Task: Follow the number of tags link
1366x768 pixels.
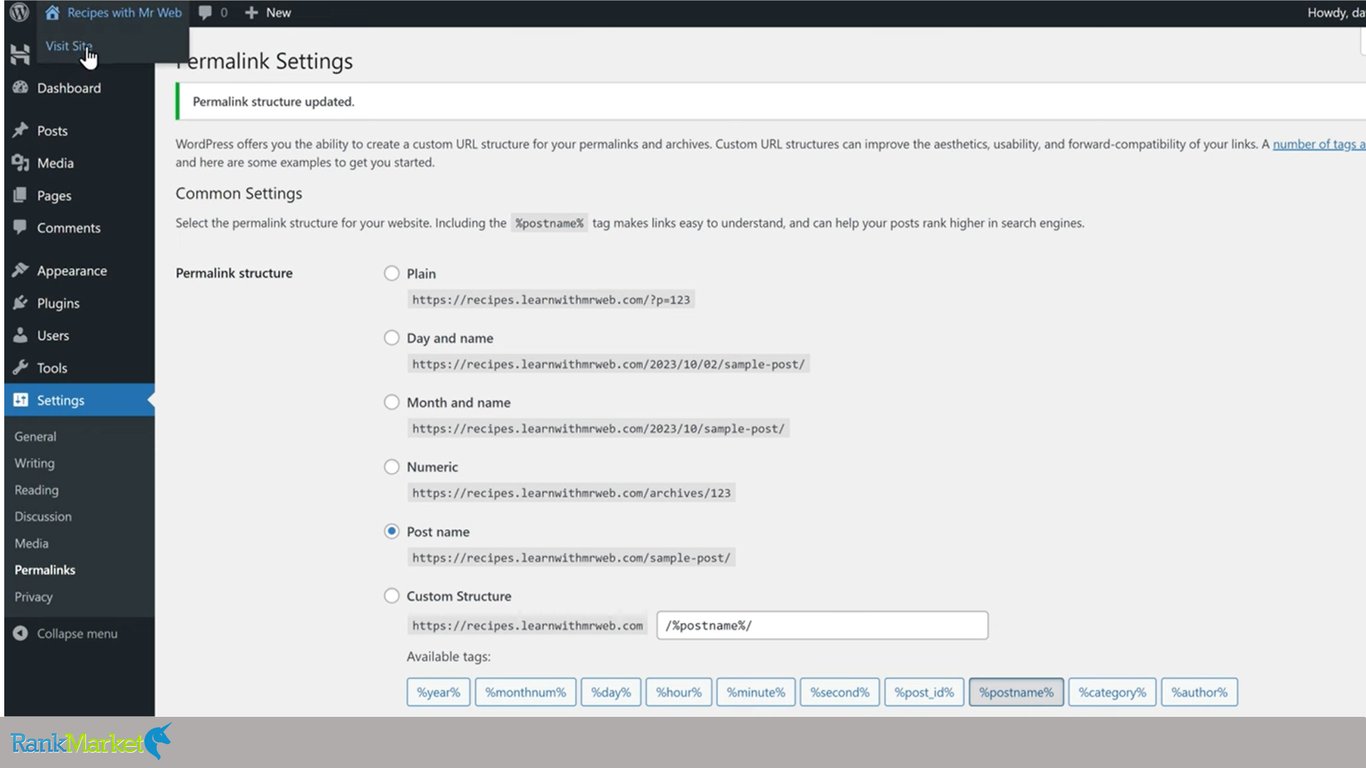Action: pyautogui.click(x=1318, y=144)
